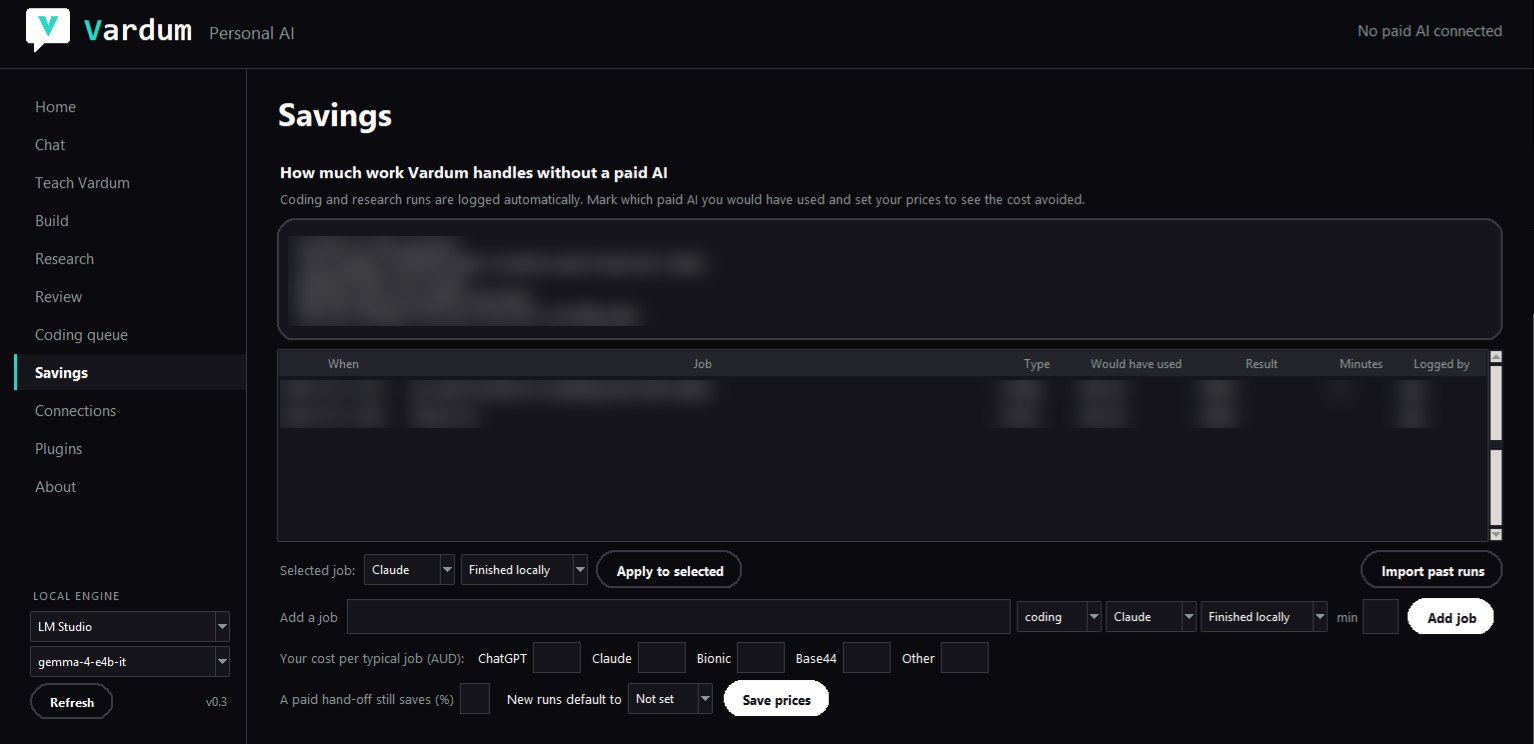Click the Other cost field
Viewport: 1534px width, 744px height.
click(x=965, y=658)
